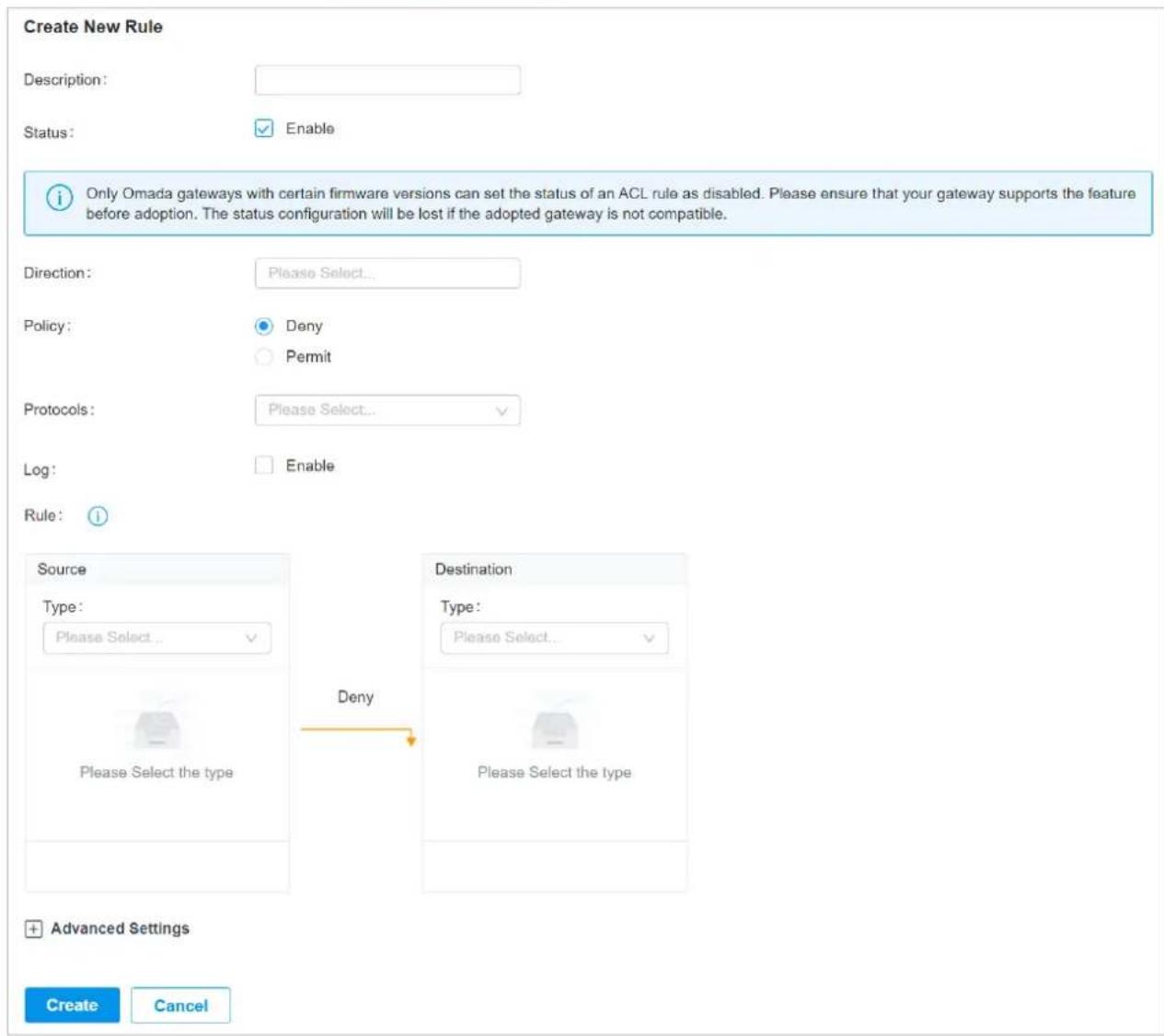
Task: Open the Direction dropdown
Action: click(x=387, y=273)
